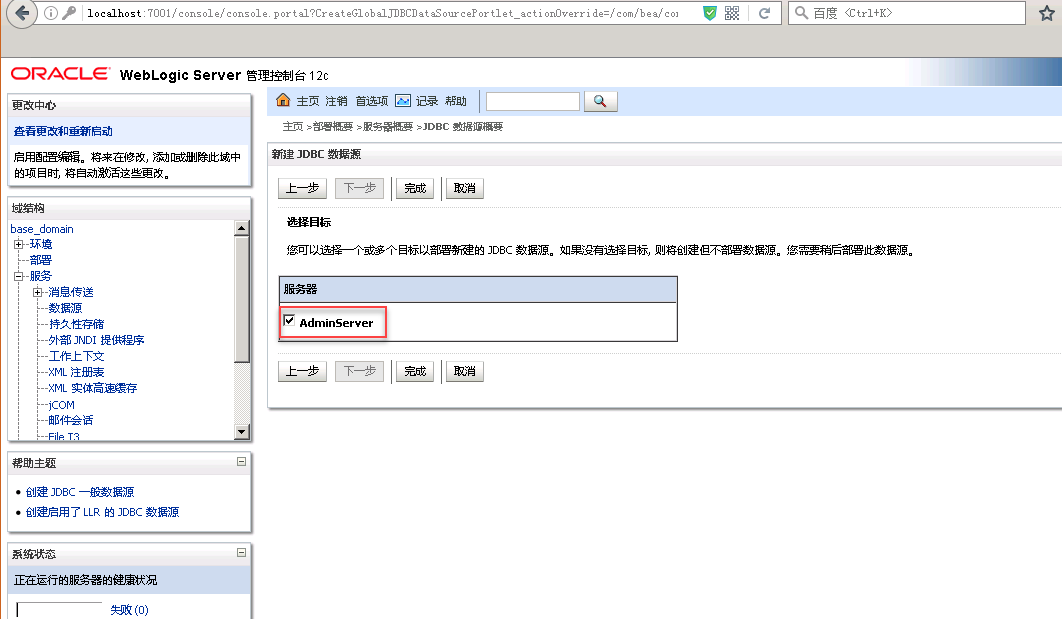The image size is (1062, 619).
Task: Click the domain tree scroll down arrow
Action: [242, 431]
